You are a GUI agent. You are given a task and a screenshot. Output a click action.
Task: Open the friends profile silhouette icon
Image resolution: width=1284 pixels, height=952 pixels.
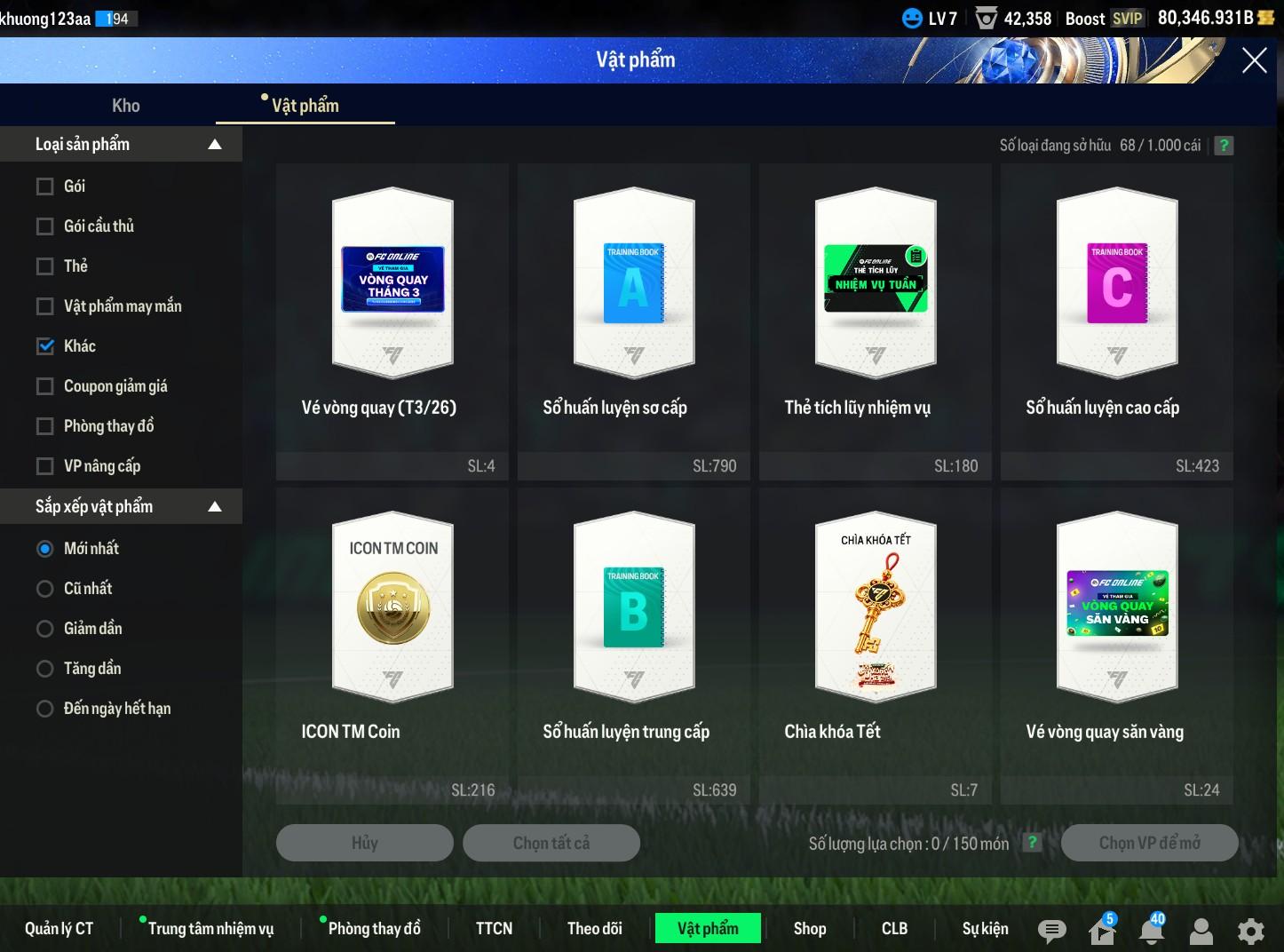tap(1201, 930)
